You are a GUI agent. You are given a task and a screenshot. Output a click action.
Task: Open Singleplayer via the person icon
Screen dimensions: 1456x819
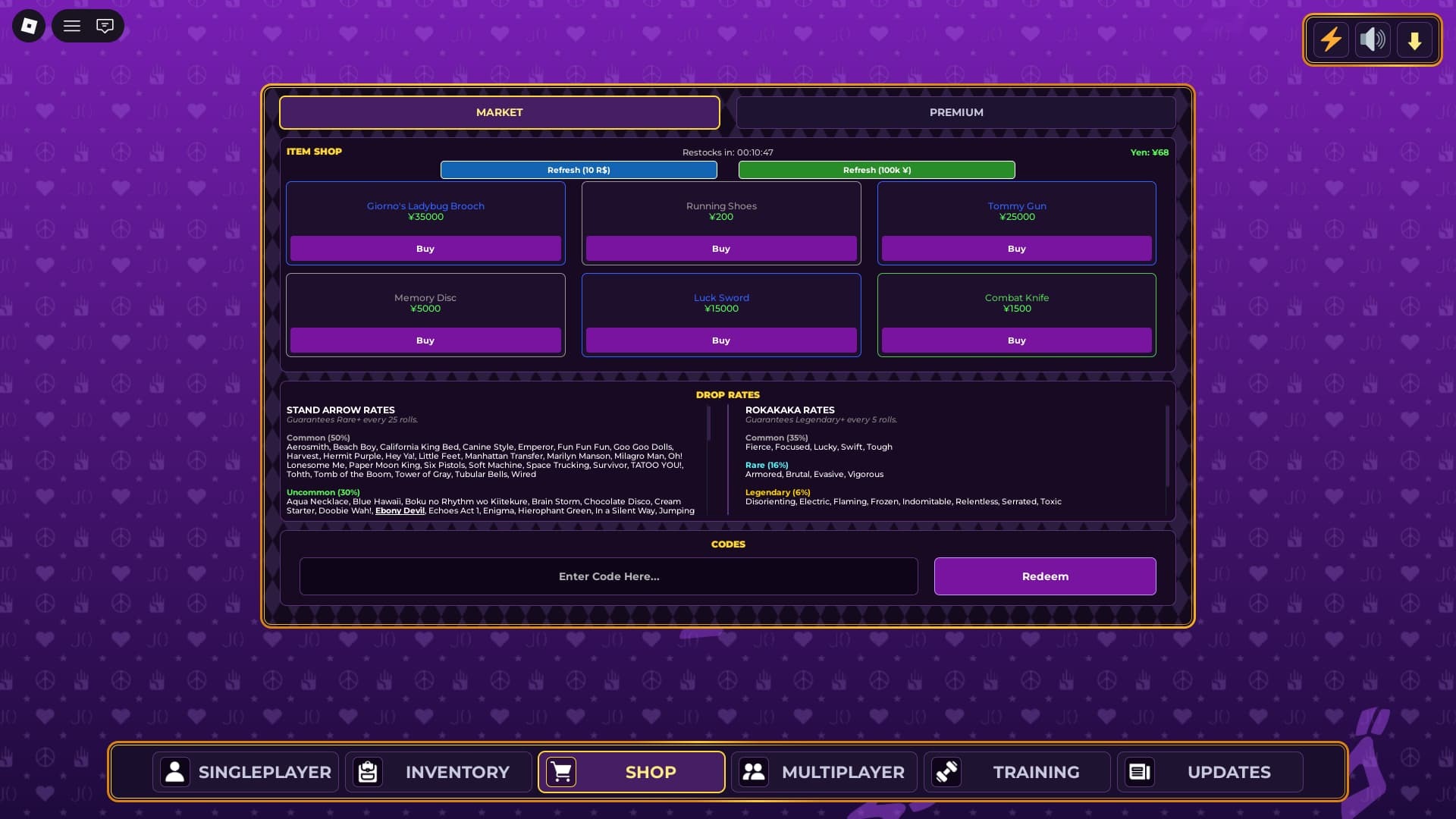click(175, 772)
